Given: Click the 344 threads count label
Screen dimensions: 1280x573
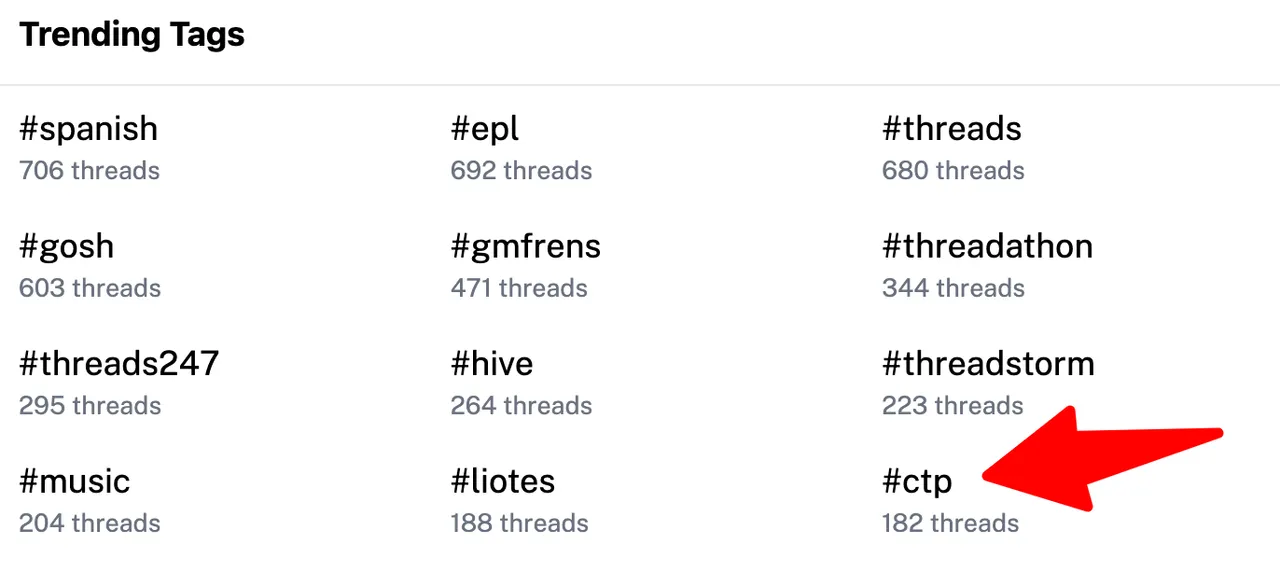Looking at the screenshot, I should point(953,288).
